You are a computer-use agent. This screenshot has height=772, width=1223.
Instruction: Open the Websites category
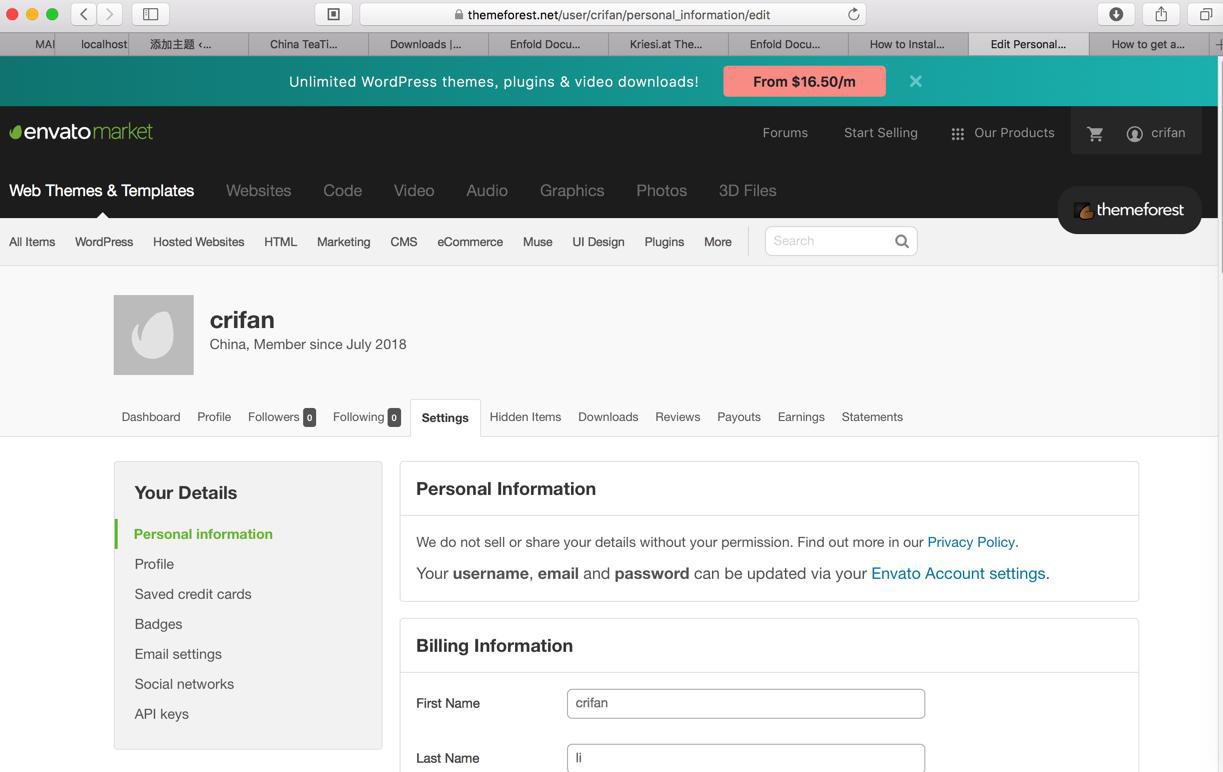coord(258,190)
